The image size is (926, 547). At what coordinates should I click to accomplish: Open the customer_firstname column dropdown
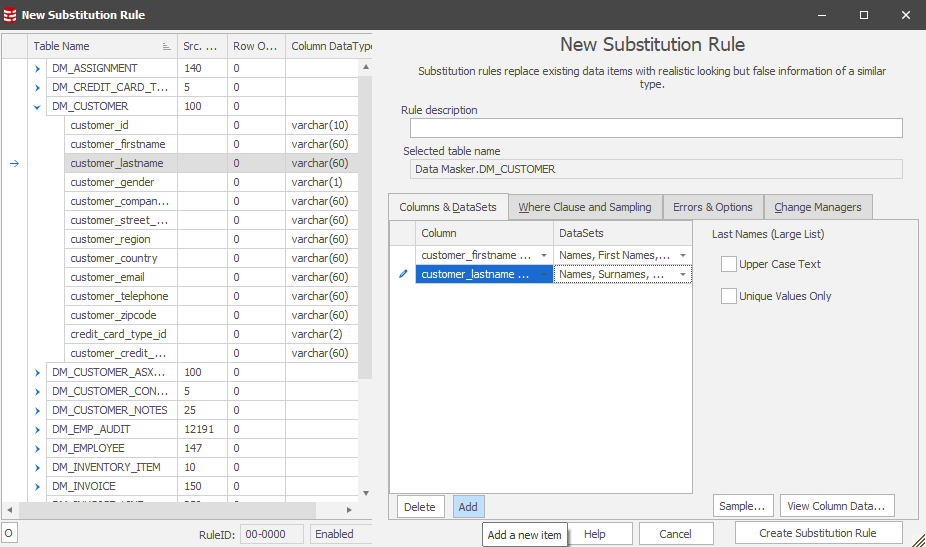[x=544, y=256]
